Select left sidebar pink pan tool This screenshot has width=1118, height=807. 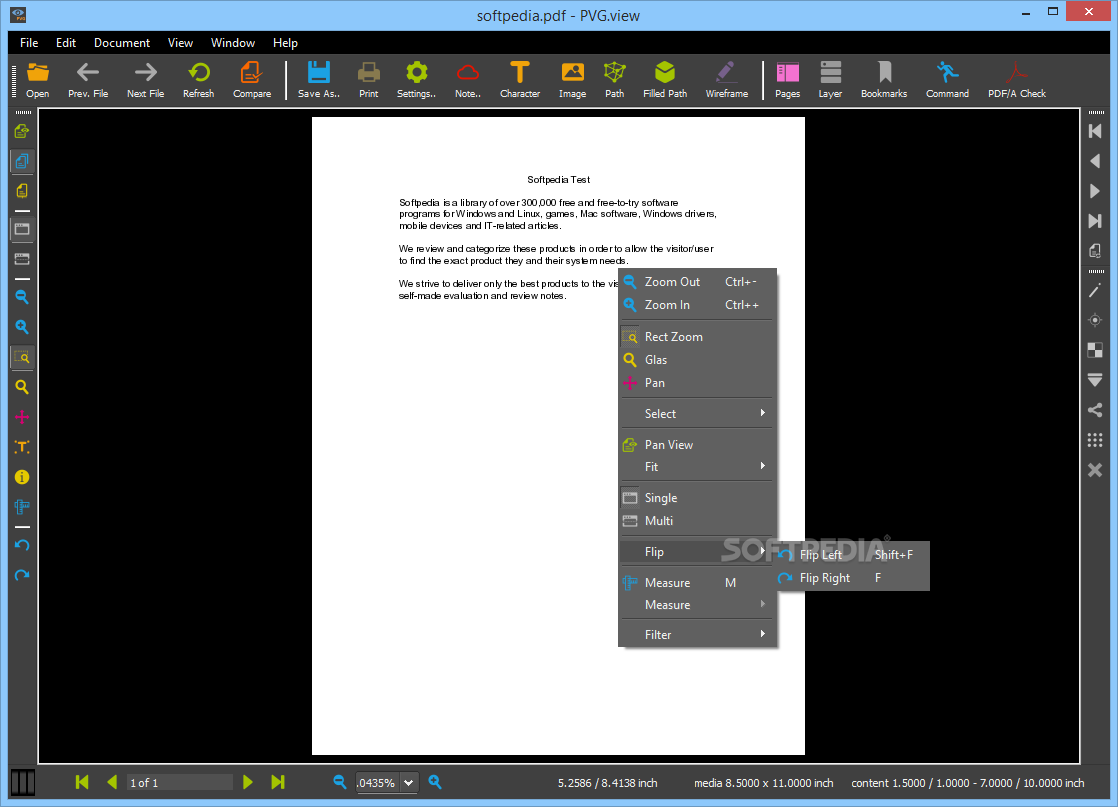tap(22, 417)
